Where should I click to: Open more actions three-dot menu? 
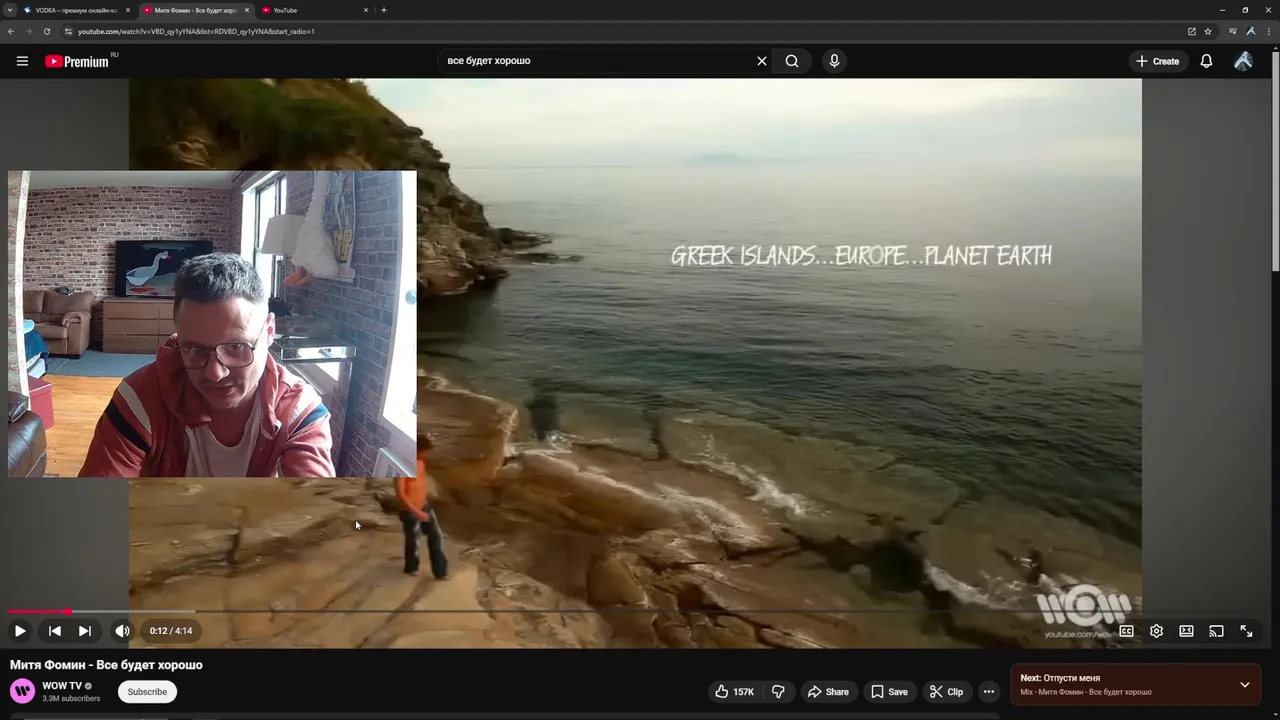(x=989, y=692)
